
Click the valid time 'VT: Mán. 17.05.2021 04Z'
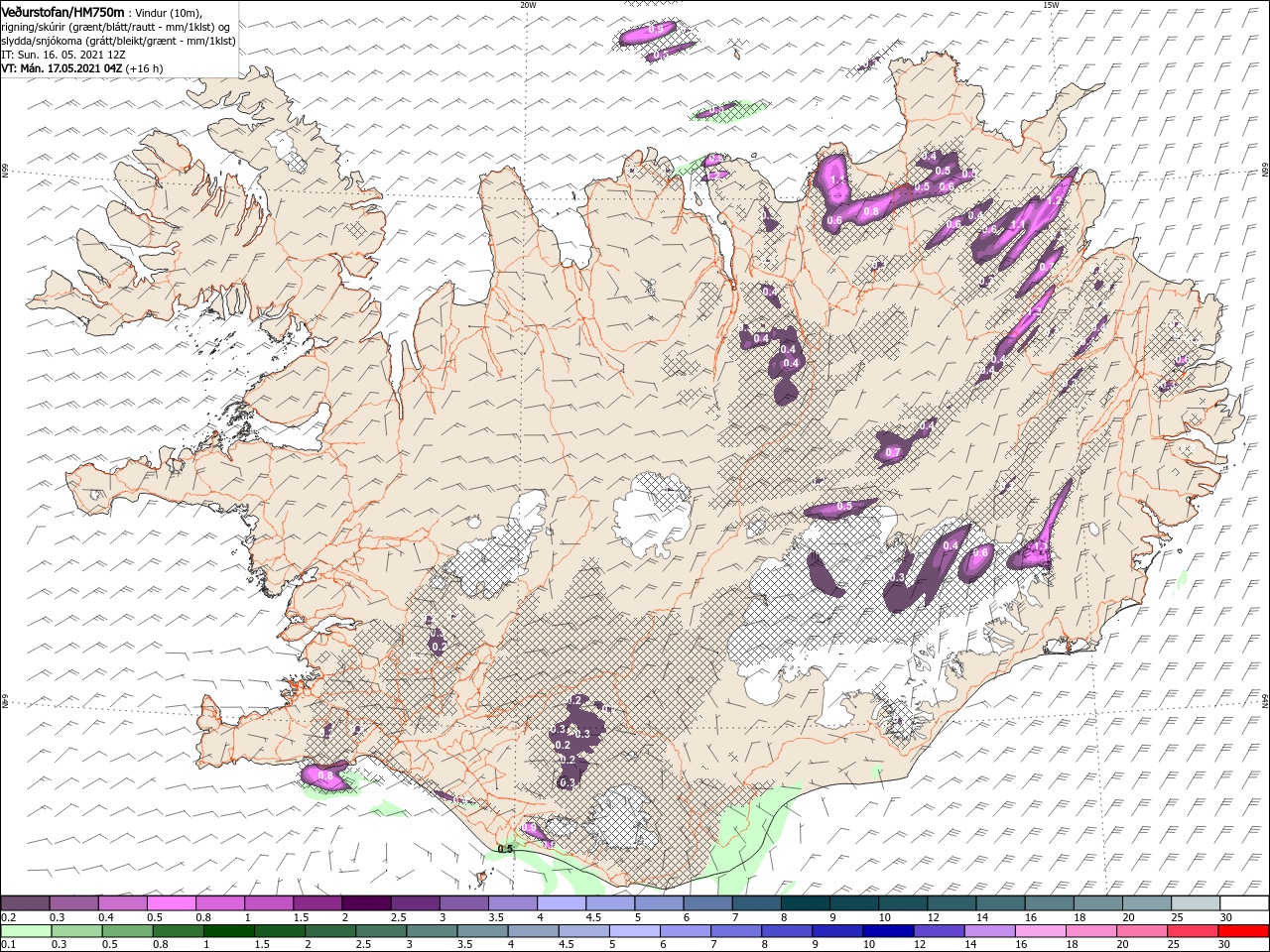(62, 68)
